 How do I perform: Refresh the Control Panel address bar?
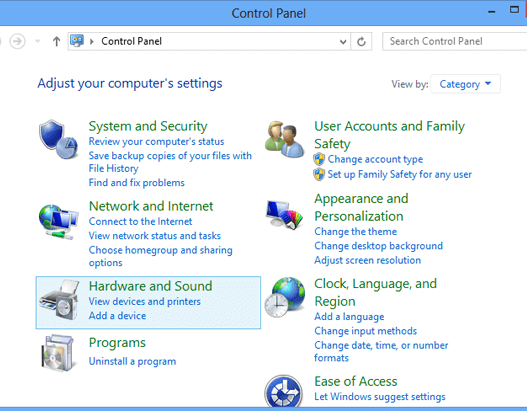pyautogui.click(x=361, y=42)
